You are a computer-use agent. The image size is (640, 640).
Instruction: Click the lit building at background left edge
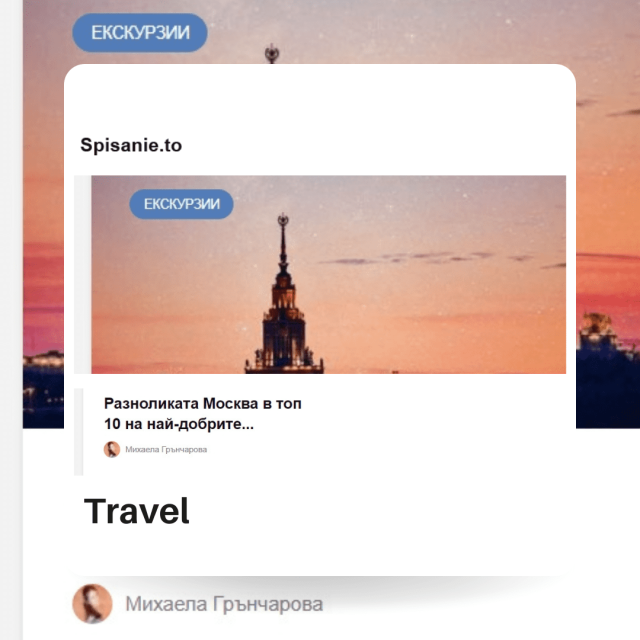point(43,359)
